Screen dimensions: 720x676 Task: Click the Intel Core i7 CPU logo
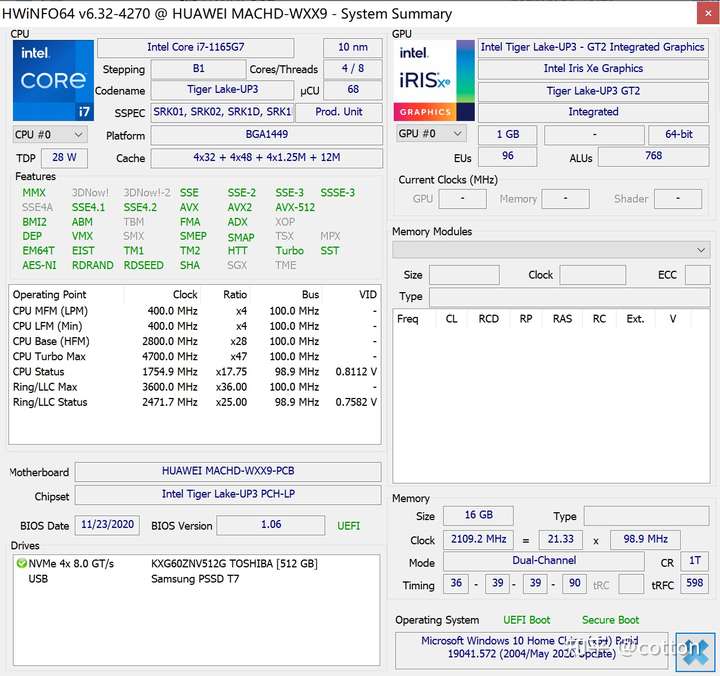(53, 80)
